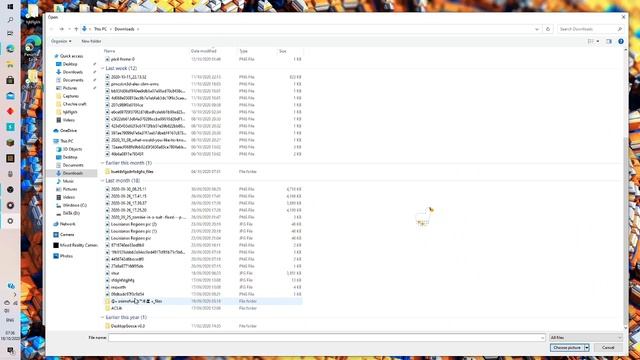Select Photos in navigation pane
This screenshot has height=360, width=640.
click(x=66, y=256)
